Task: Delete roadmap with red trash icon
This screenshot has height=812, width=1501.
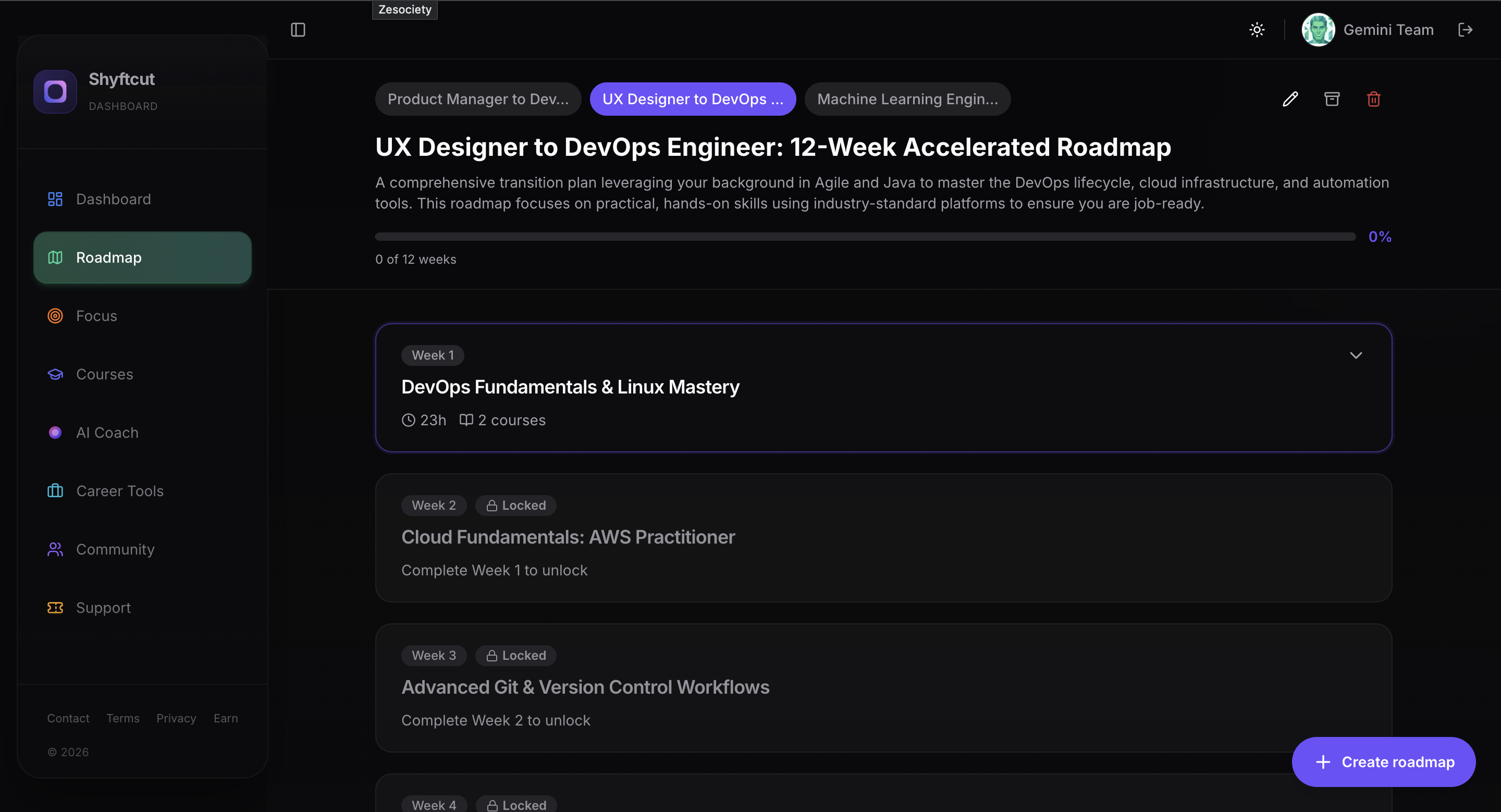Action: 1373,99
